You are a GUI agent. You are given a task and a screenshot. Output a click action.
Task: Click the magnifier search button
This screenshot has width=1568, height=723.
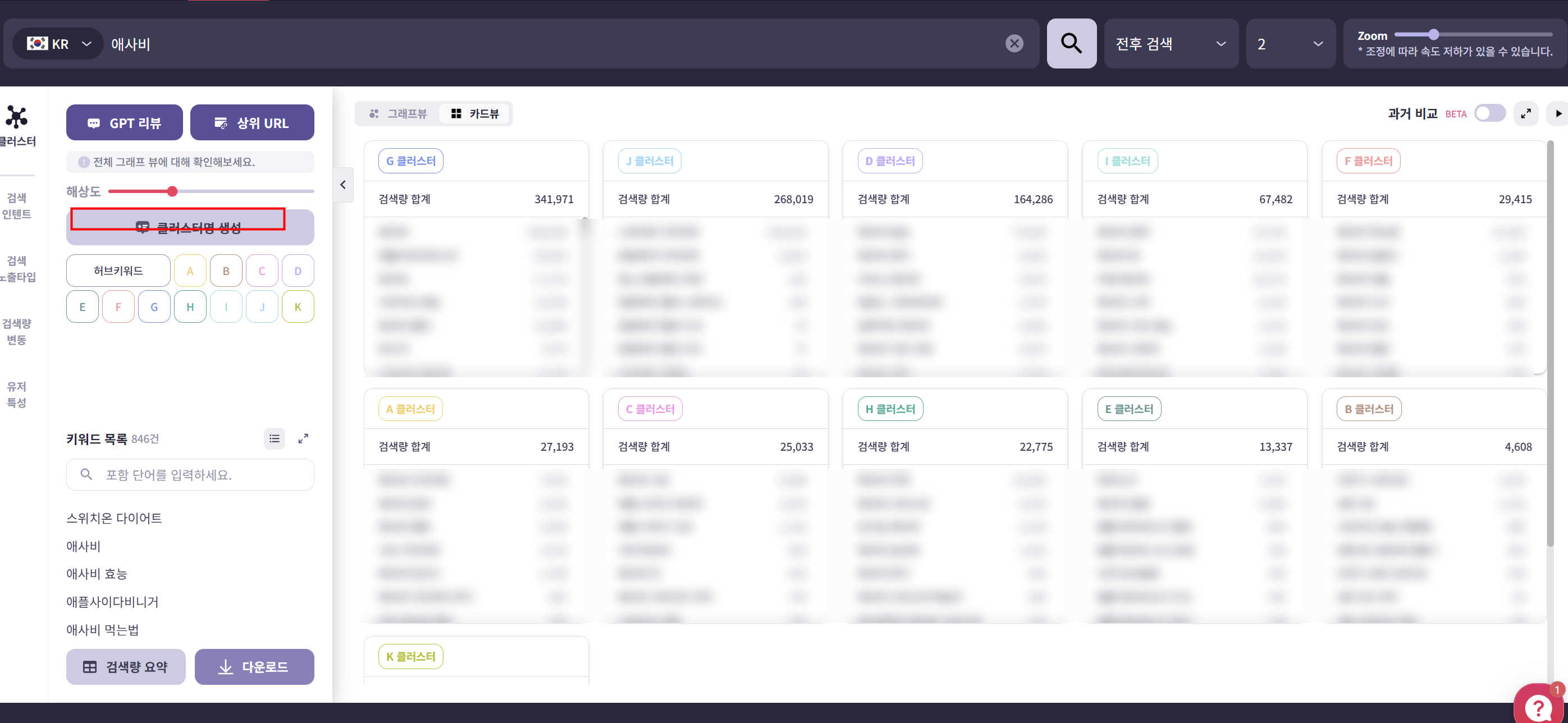(1071, 44)
